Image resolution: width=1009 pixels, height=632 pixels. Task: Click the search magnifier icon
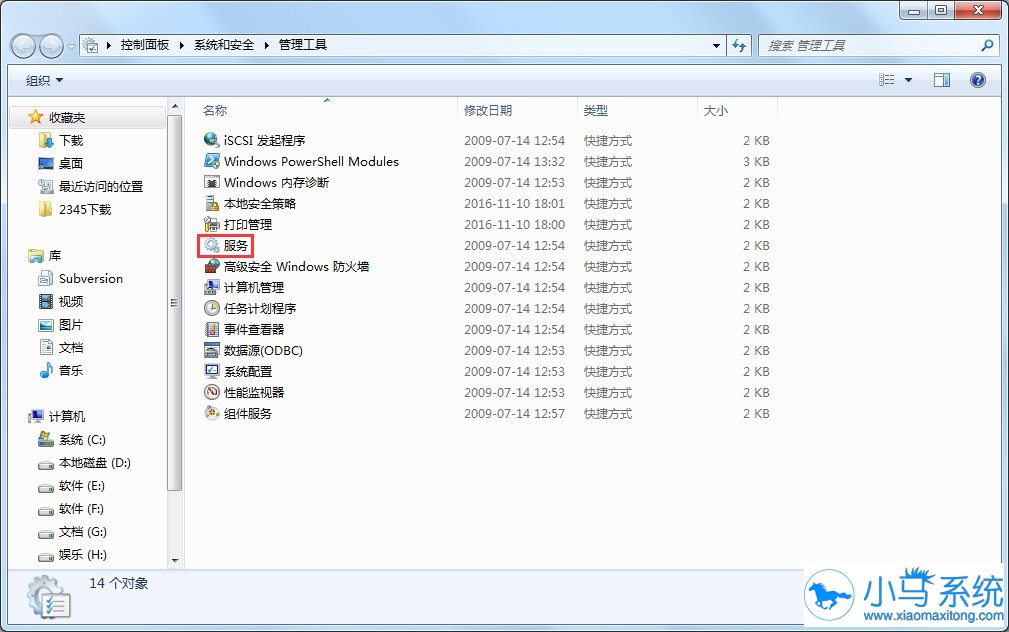987,45
